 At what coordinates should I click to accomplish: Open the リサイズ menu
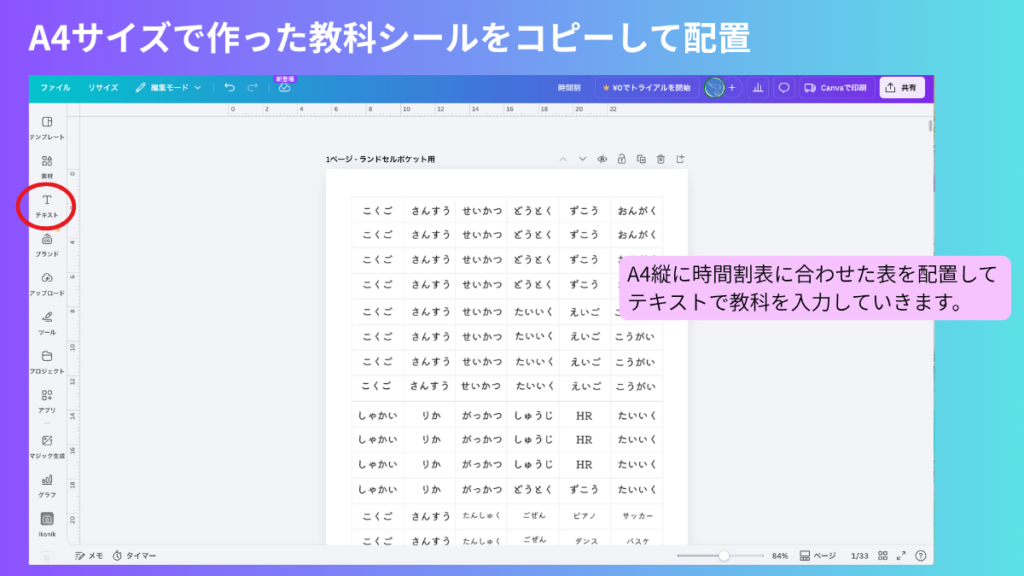(x=103, y=87)
